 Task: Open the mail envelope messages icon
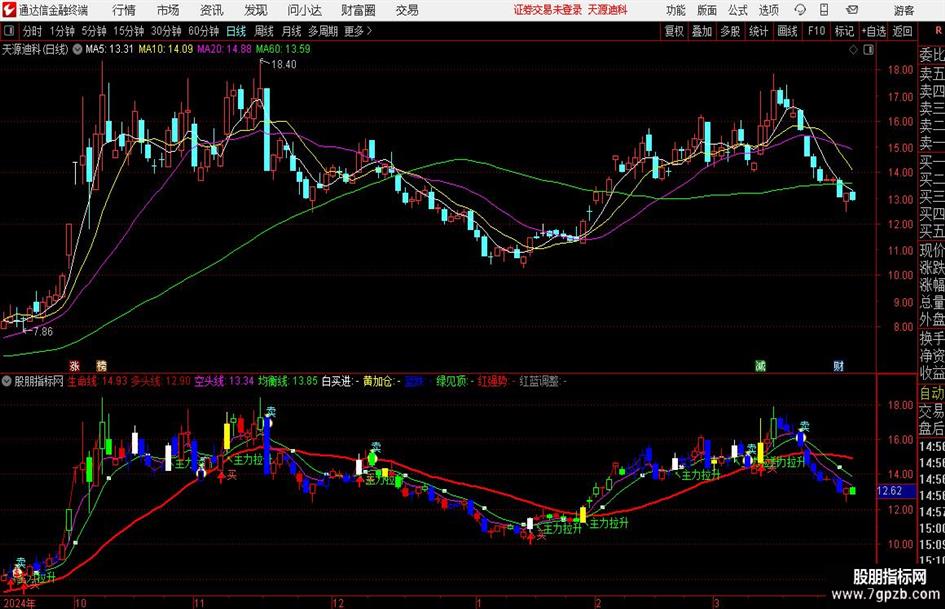(x=852, y=10)
